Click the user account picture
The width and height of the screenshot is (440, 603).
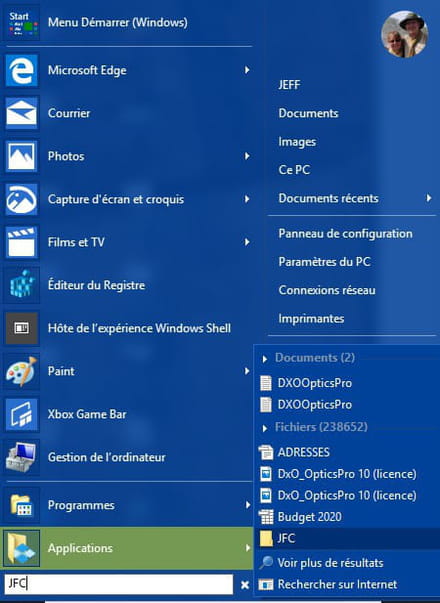[405, 34]
